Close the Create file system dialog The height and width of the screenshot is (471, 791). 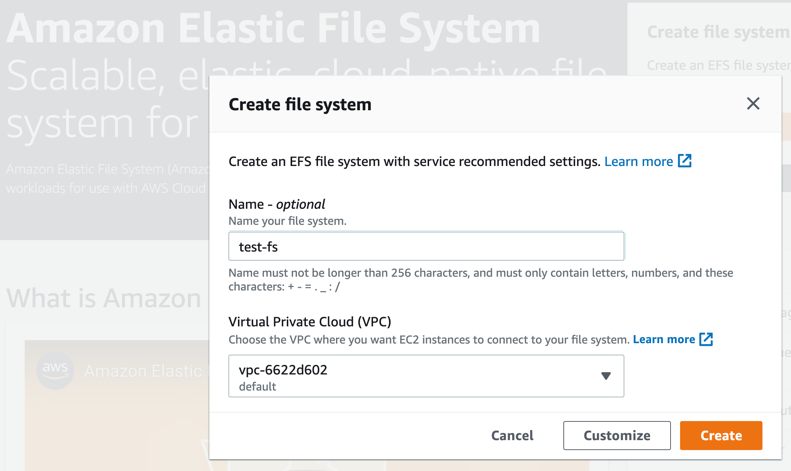click(x=753, y=103)
